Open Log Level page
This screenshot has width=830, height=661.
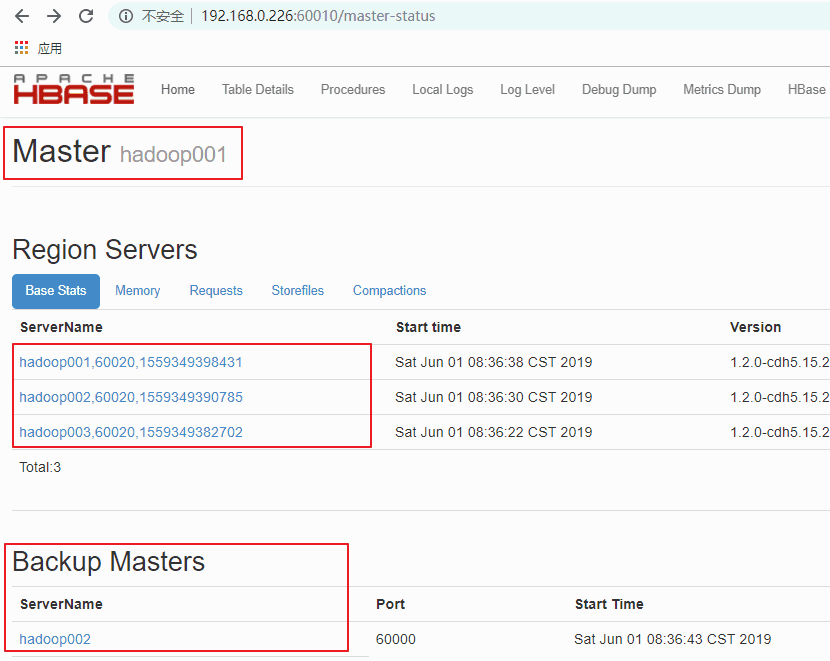click(527, 90)
